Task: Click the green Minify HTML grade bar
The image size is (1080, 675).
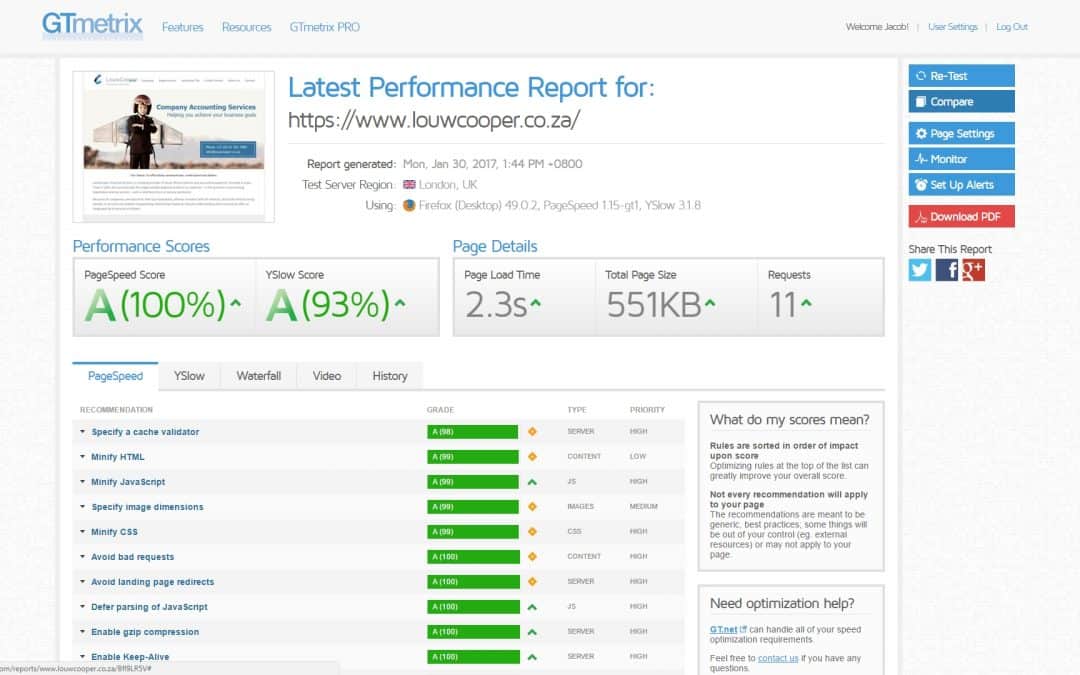Action: [x=472, y=457]
